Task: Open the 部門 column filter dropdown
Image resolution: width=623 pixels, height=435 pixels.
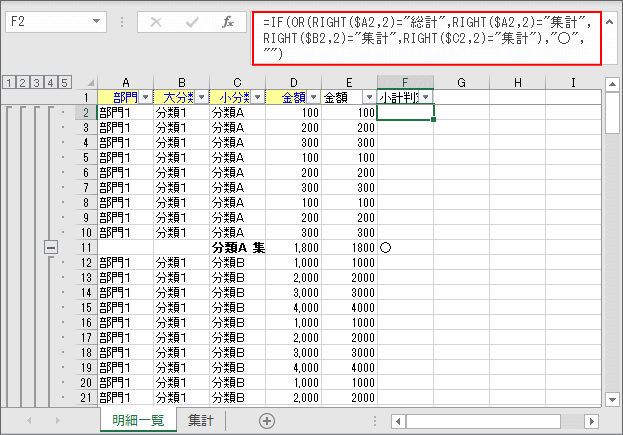Action: click(146, 96)
